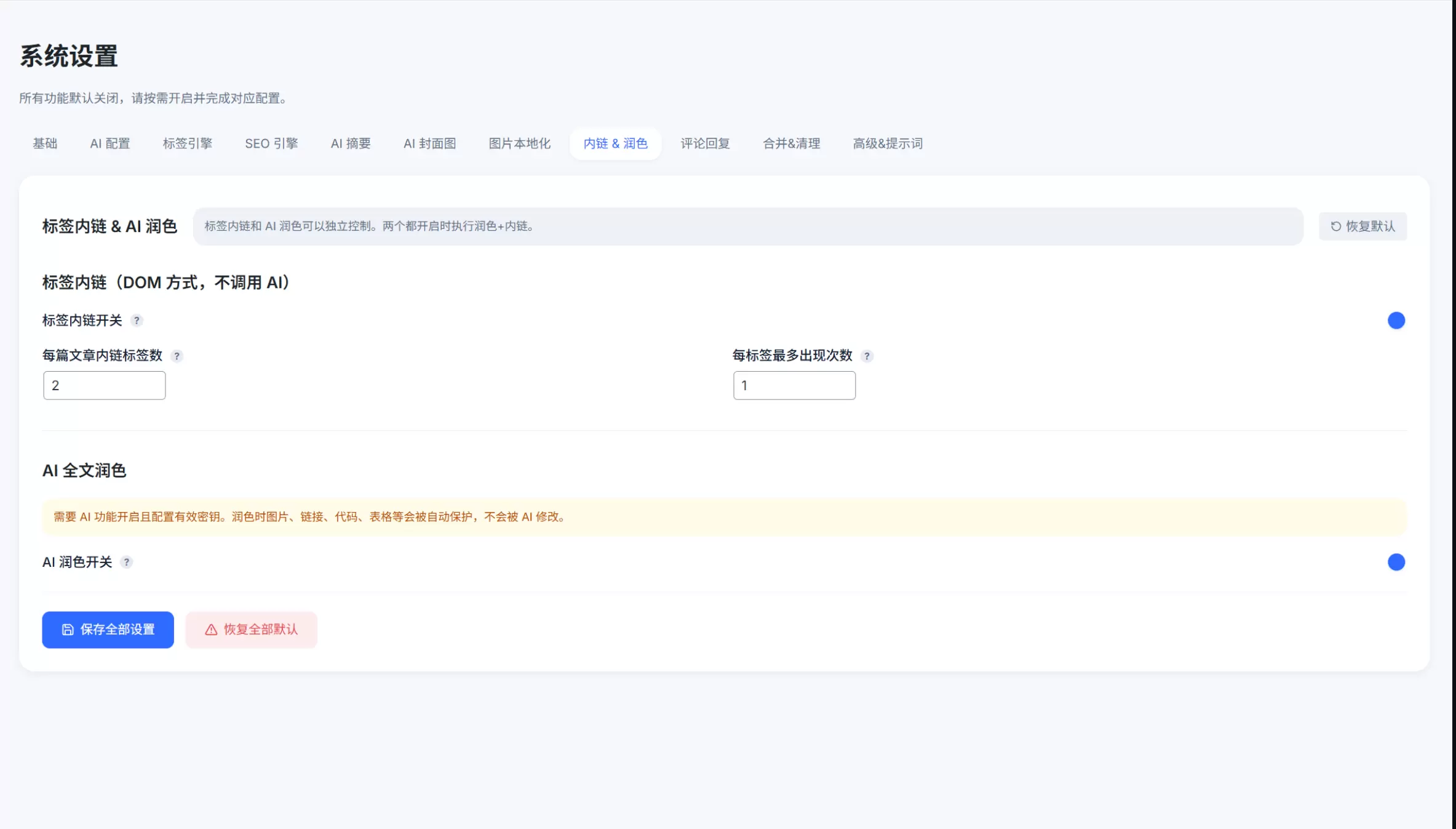Go to the 合并&清理 tab
This screenshot has height=829, width=1456.
[791, 143]
